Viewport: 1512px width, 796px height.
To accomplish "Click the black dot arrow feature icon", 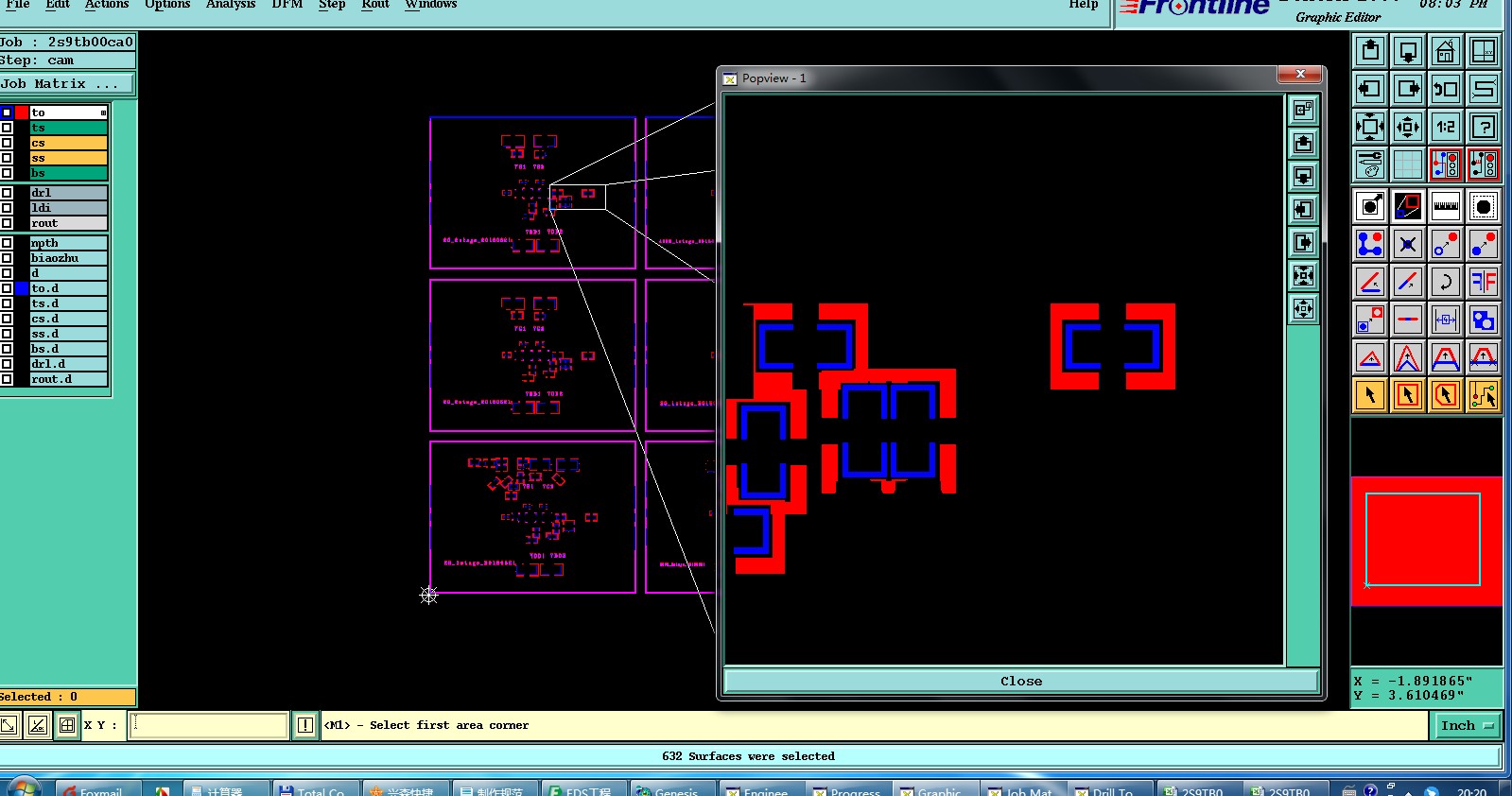I will coord(1370,206).
